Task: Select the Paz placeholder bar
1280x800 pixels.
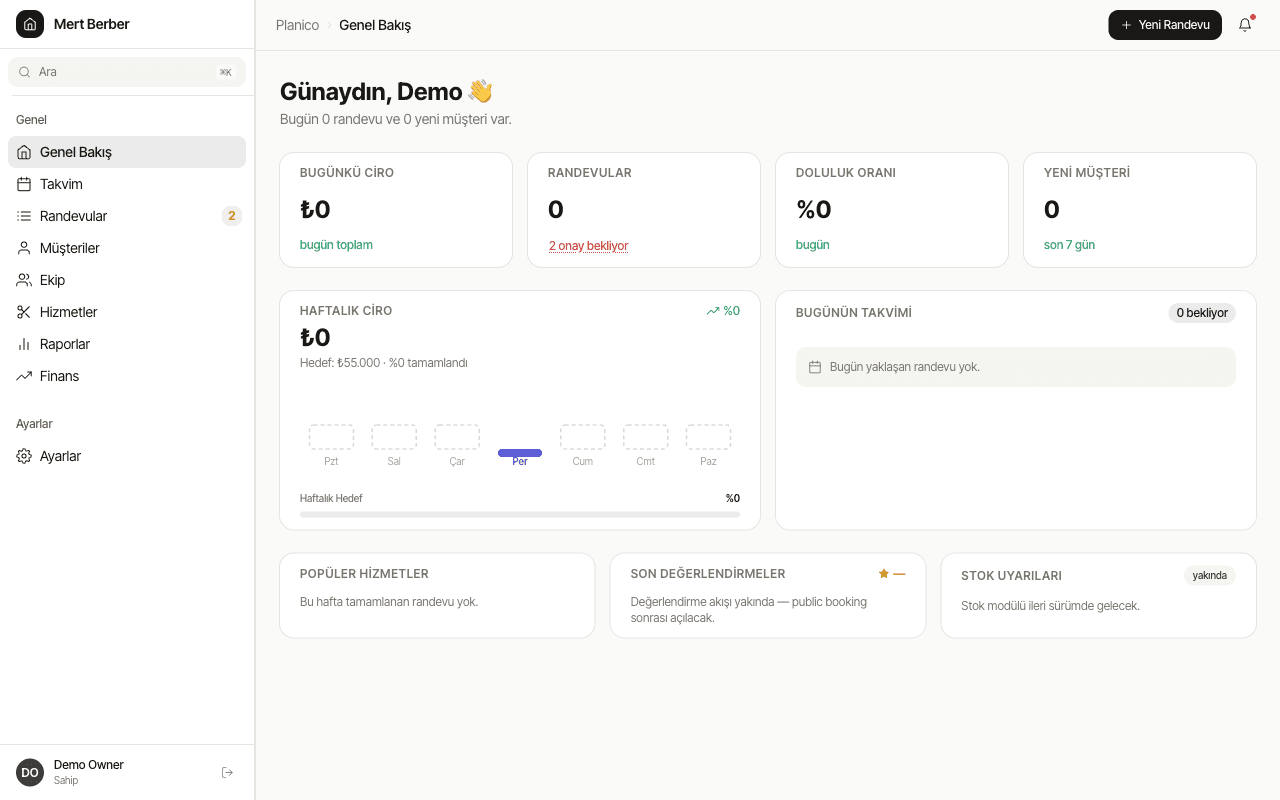Action: click(x=708, y=437)
